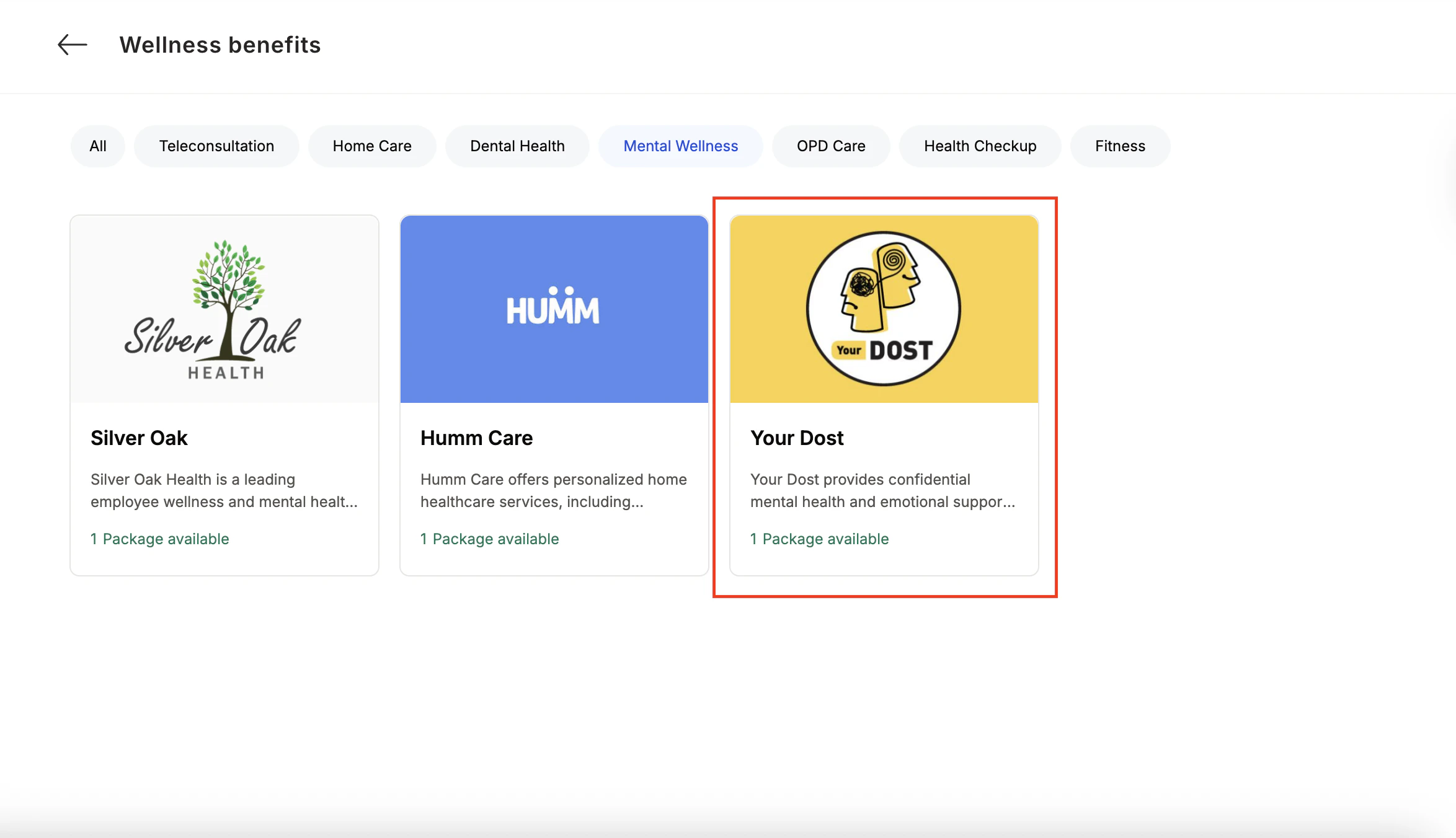This screenshot has width=1456, height=838.
Task: Click the Silver Oak Health logo image
Action: pos(224,309)
